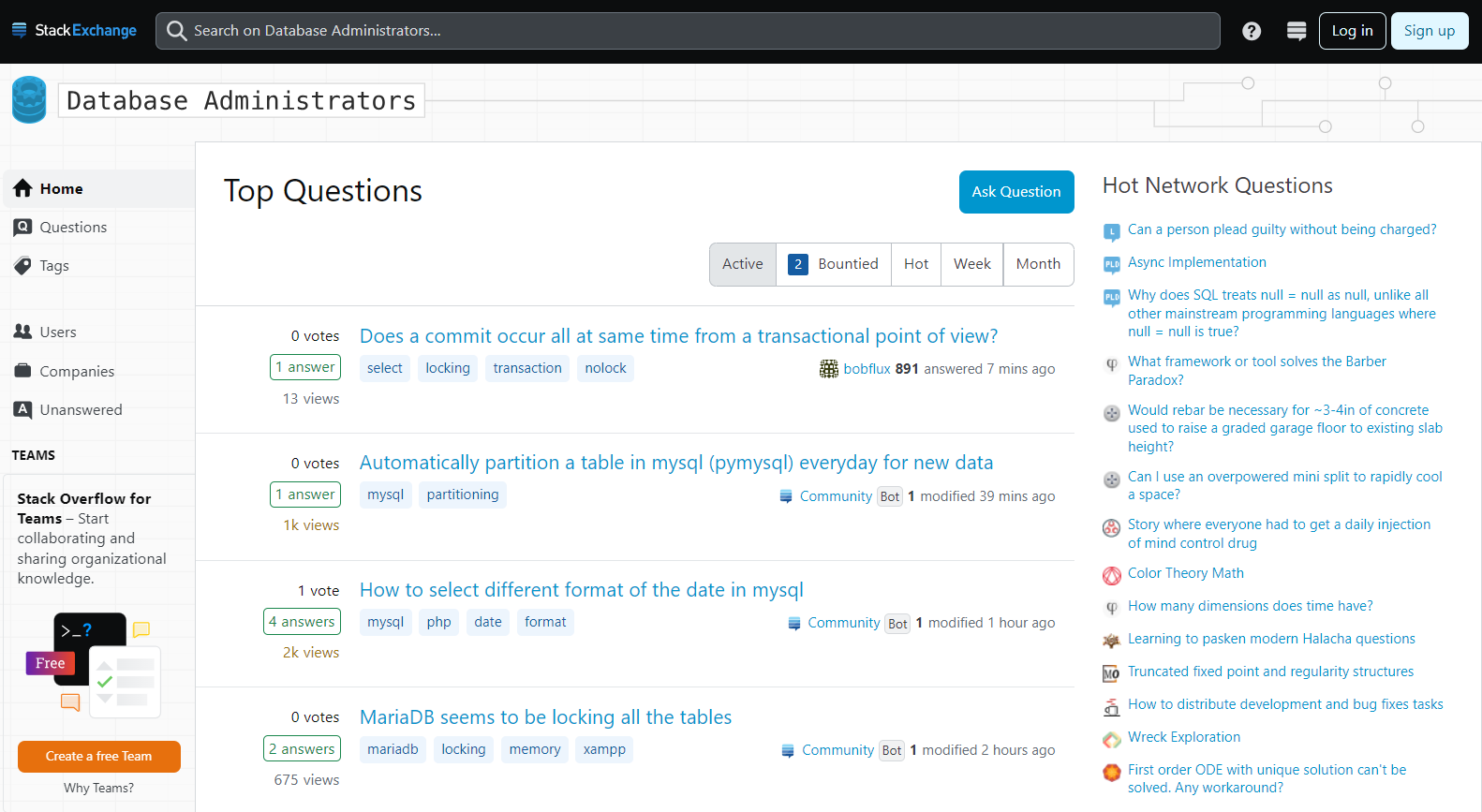1482x812 pixels.
Task: Click the Unanswered sidebar icon
Action: coord(22,409)
